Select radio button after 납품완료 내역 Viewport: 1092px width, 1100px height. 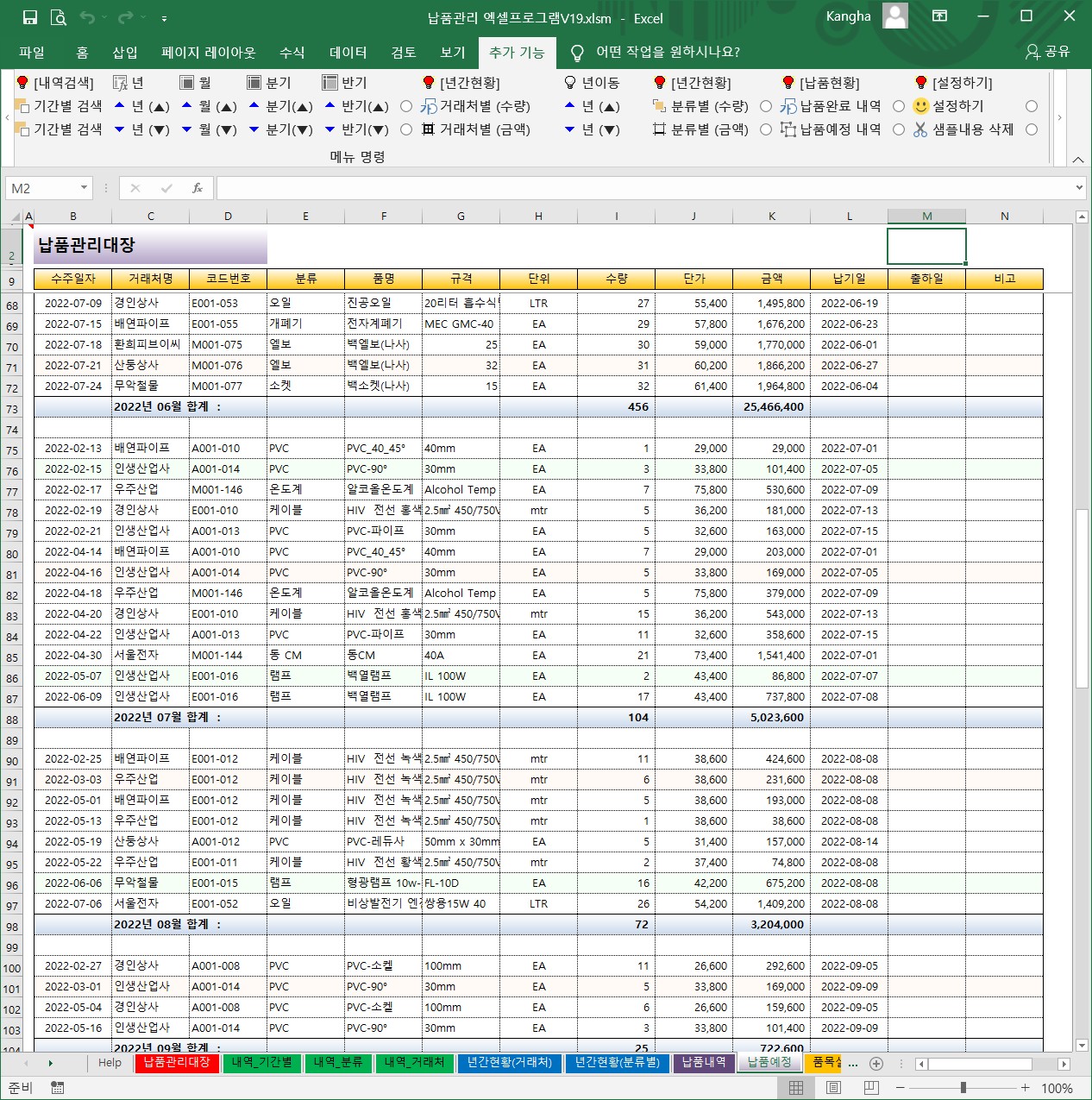coord(899,106)
